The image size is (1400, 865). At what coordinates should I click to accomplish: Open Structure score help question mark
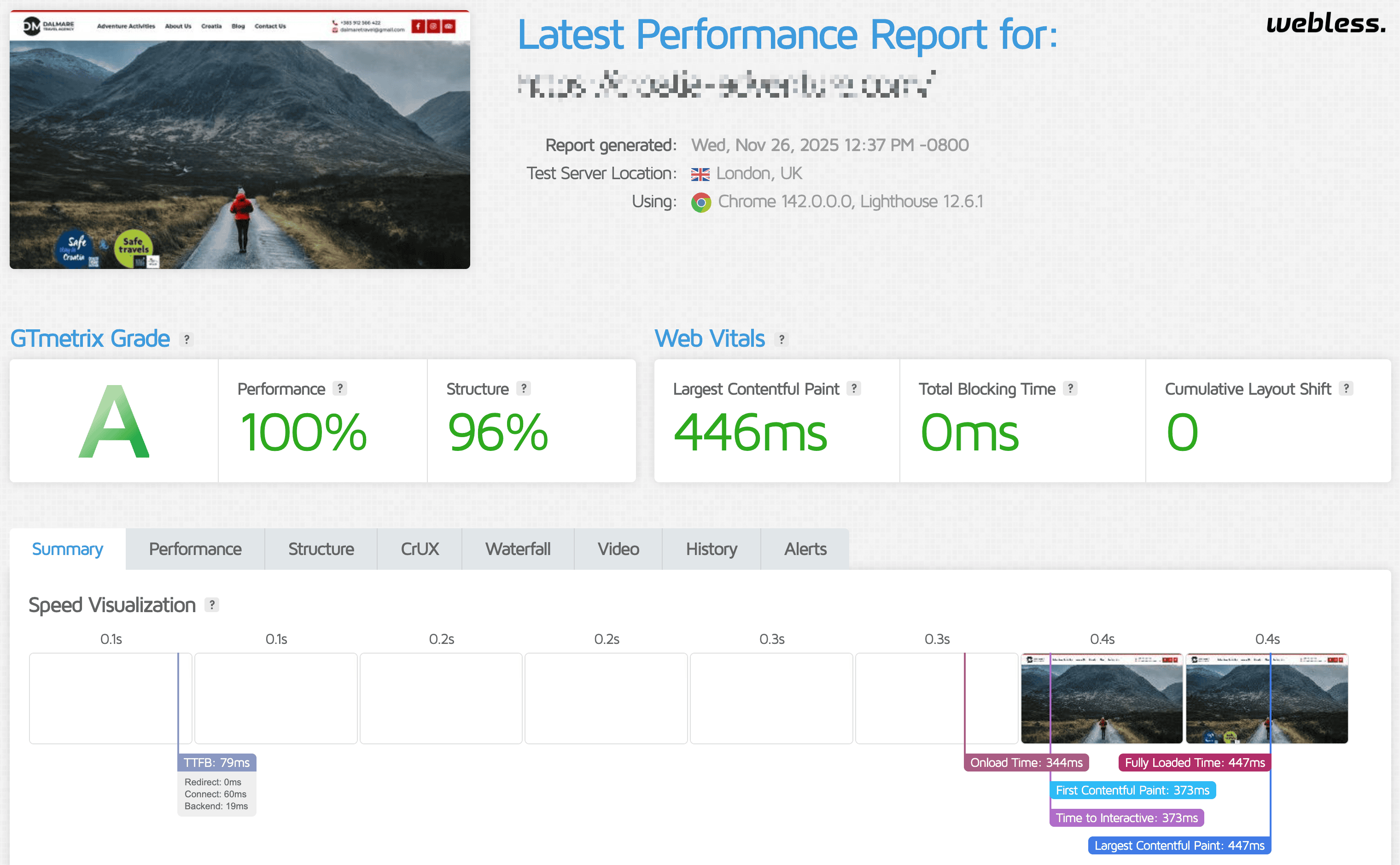pos(523,388)
